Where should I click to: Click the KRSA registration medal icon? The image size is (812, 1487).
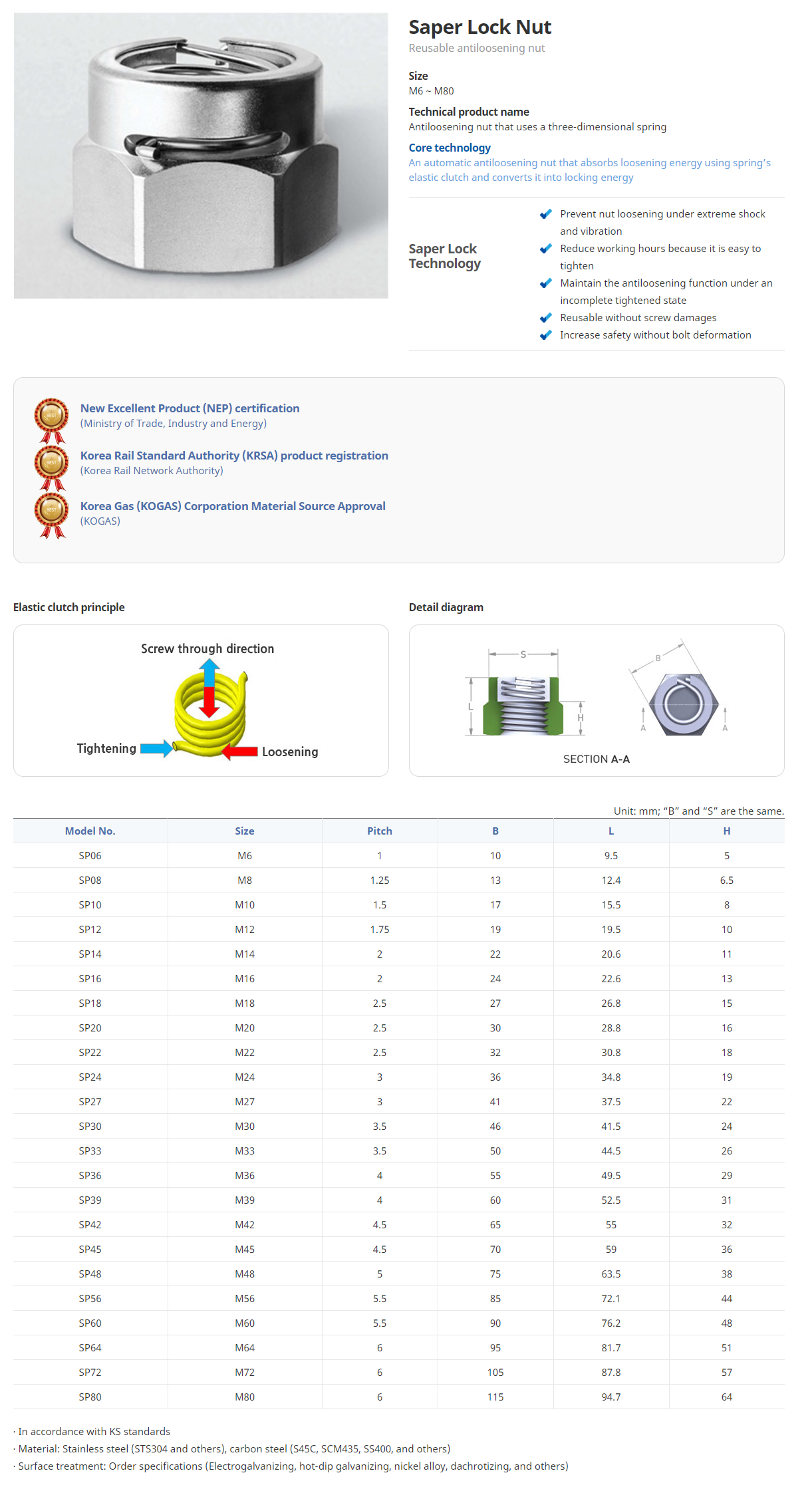(x=51, y=466)
